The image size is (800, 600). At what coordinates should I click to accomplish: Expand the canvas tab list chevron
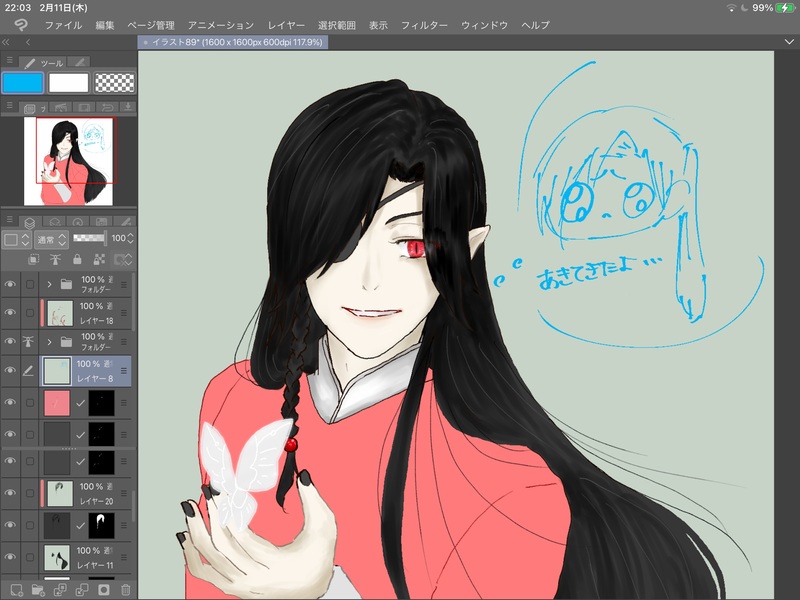click(789, 42)
